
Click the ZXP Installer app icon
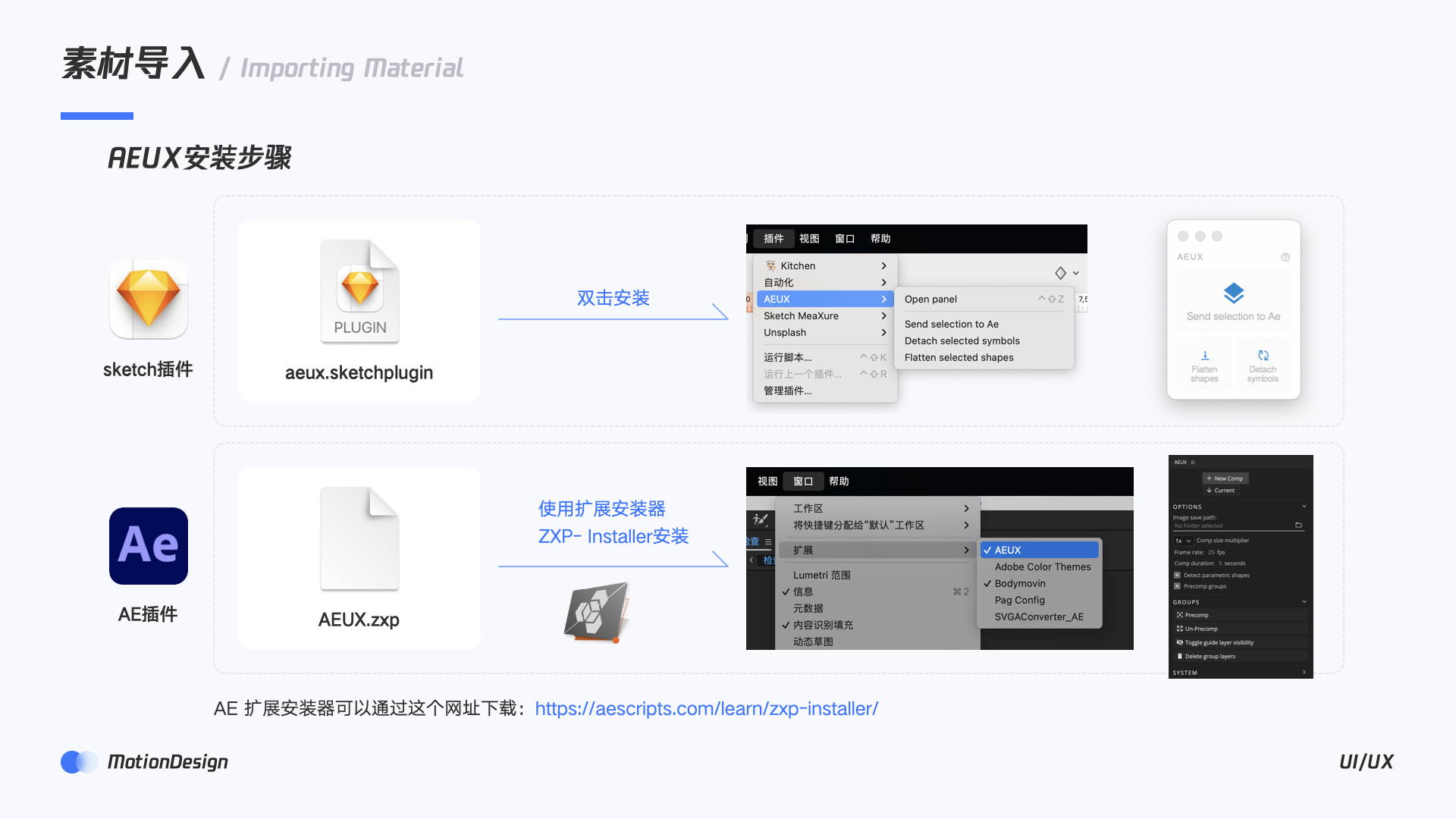point(598,611)
